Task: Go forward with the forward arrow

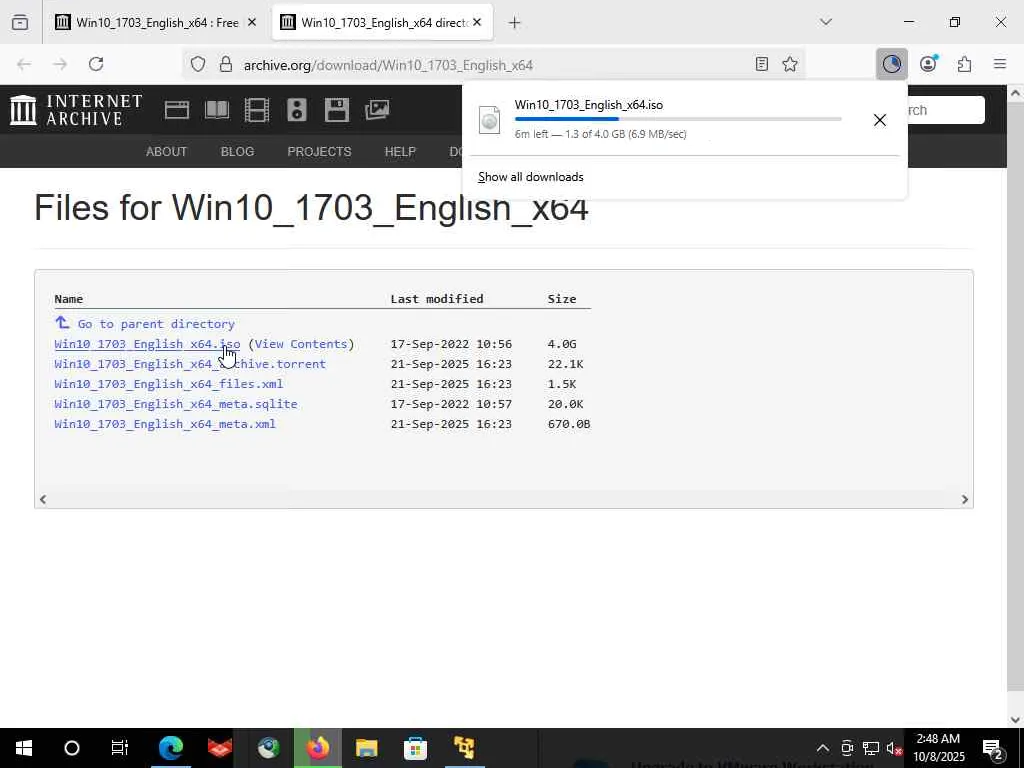Action: pyautogui.click(x=60, y=64)
